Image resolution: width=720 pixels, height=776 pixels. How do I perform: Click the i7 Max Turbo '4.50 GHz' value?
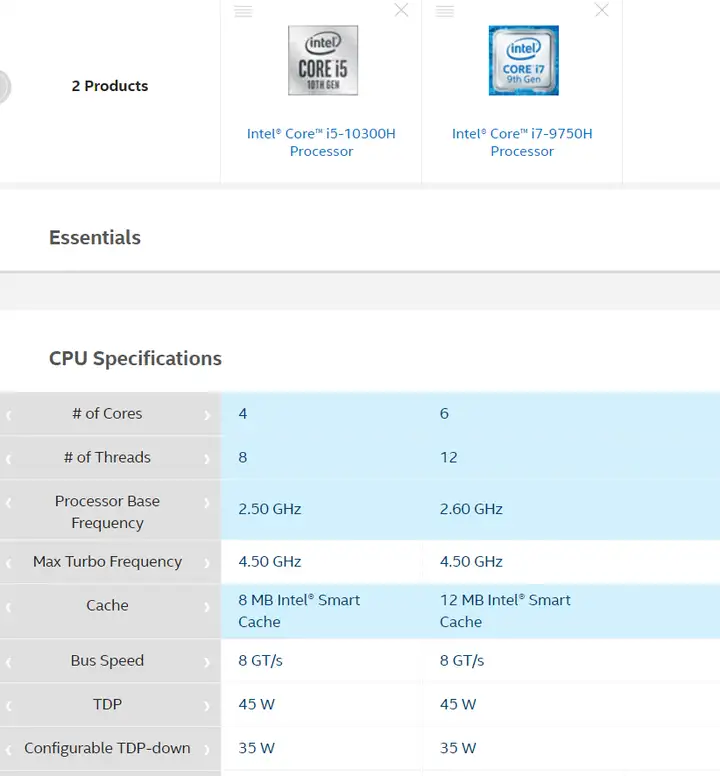click(x=471, y=561)
